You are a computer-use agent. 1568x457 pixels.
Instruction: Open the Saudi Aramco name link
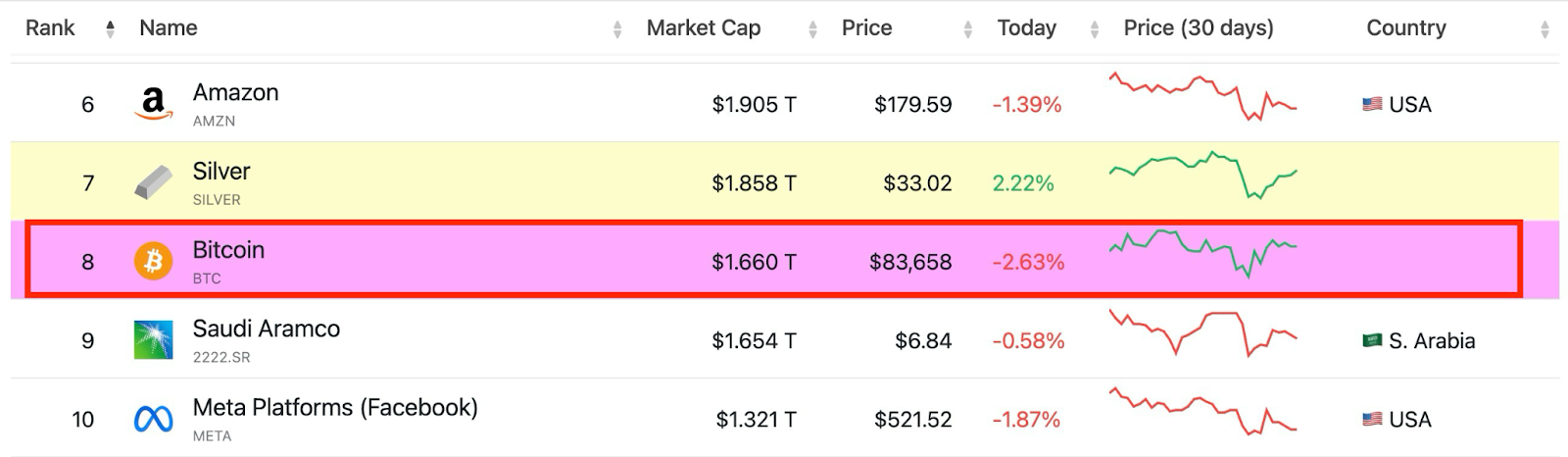pos(266,329)
